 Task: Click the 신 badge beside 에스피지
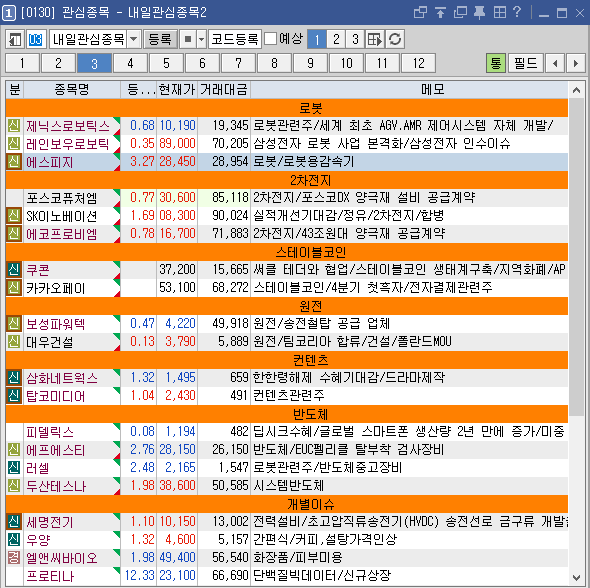[x=14, y=161]
